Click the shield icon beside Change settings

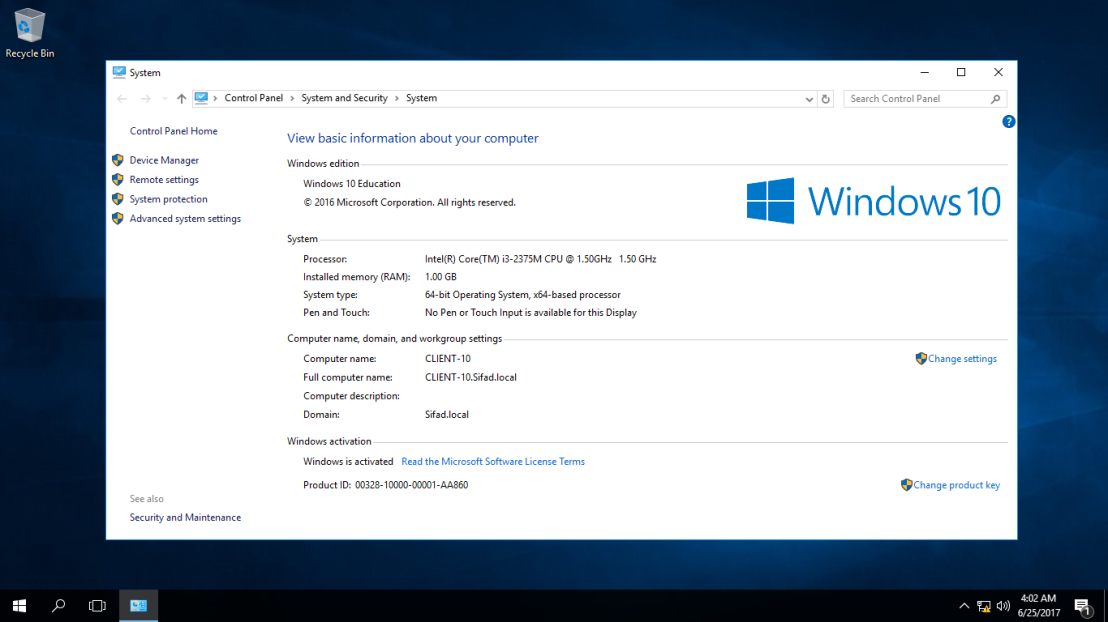tap(921, 358)
